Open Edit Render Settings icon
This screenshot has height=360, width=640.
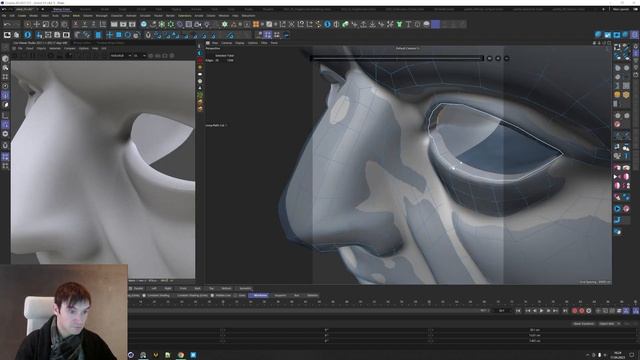coord(132,24)
